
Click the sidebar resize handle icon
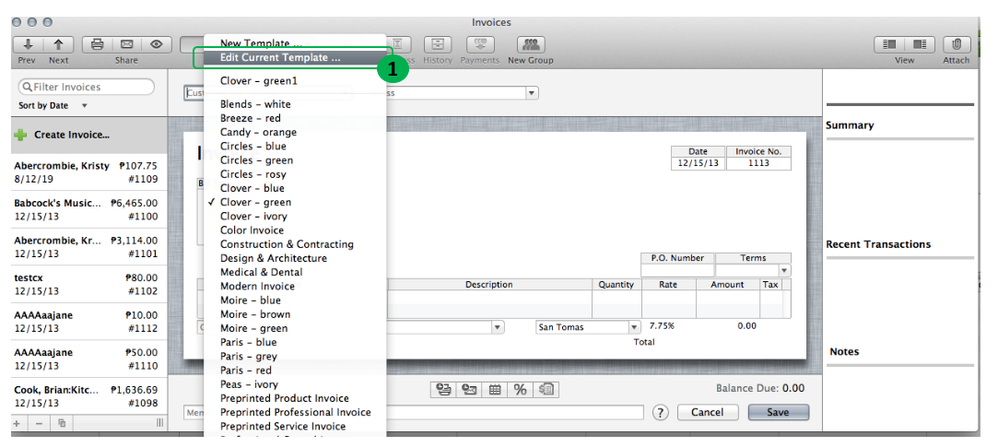pyautogui.click(x=159, y=423)
